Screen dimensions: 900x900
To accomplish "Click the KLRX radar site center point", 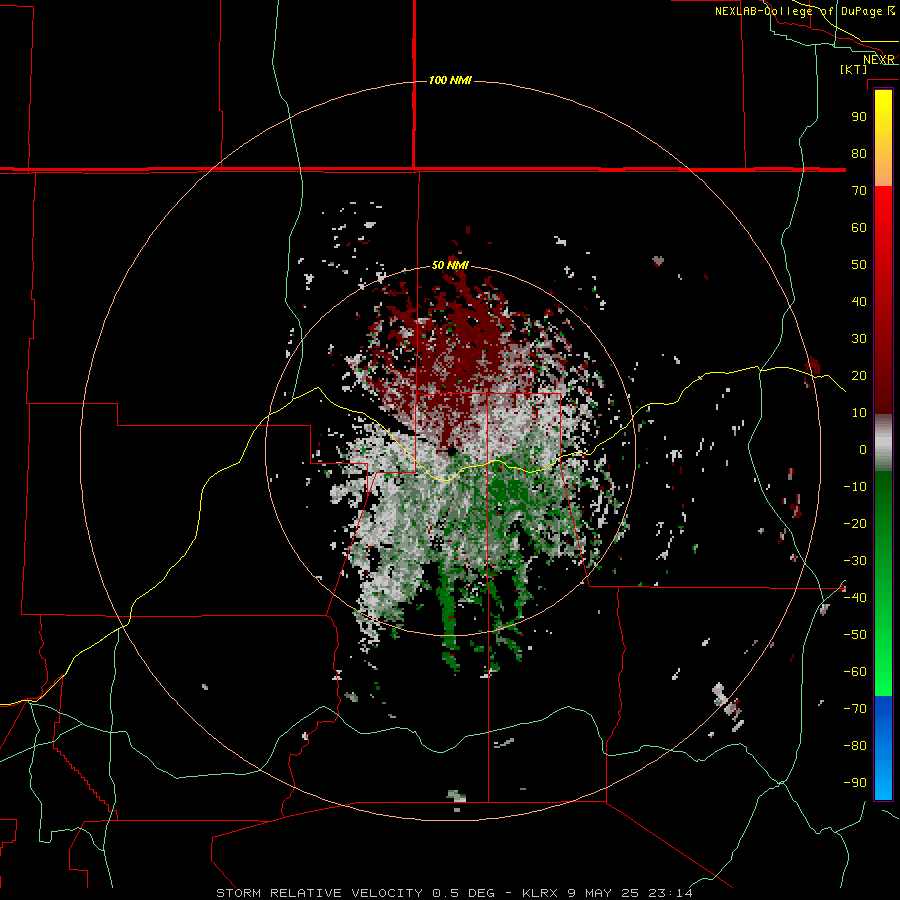I will [453, 452].
